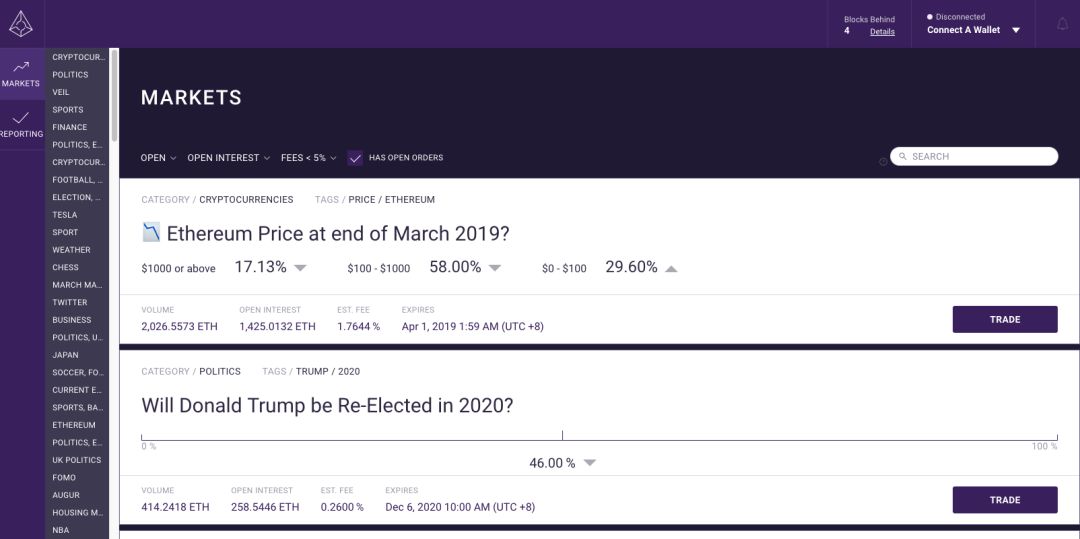Uncheck the Has Open Orders checkbox
1080x539 pixels.
355,158
